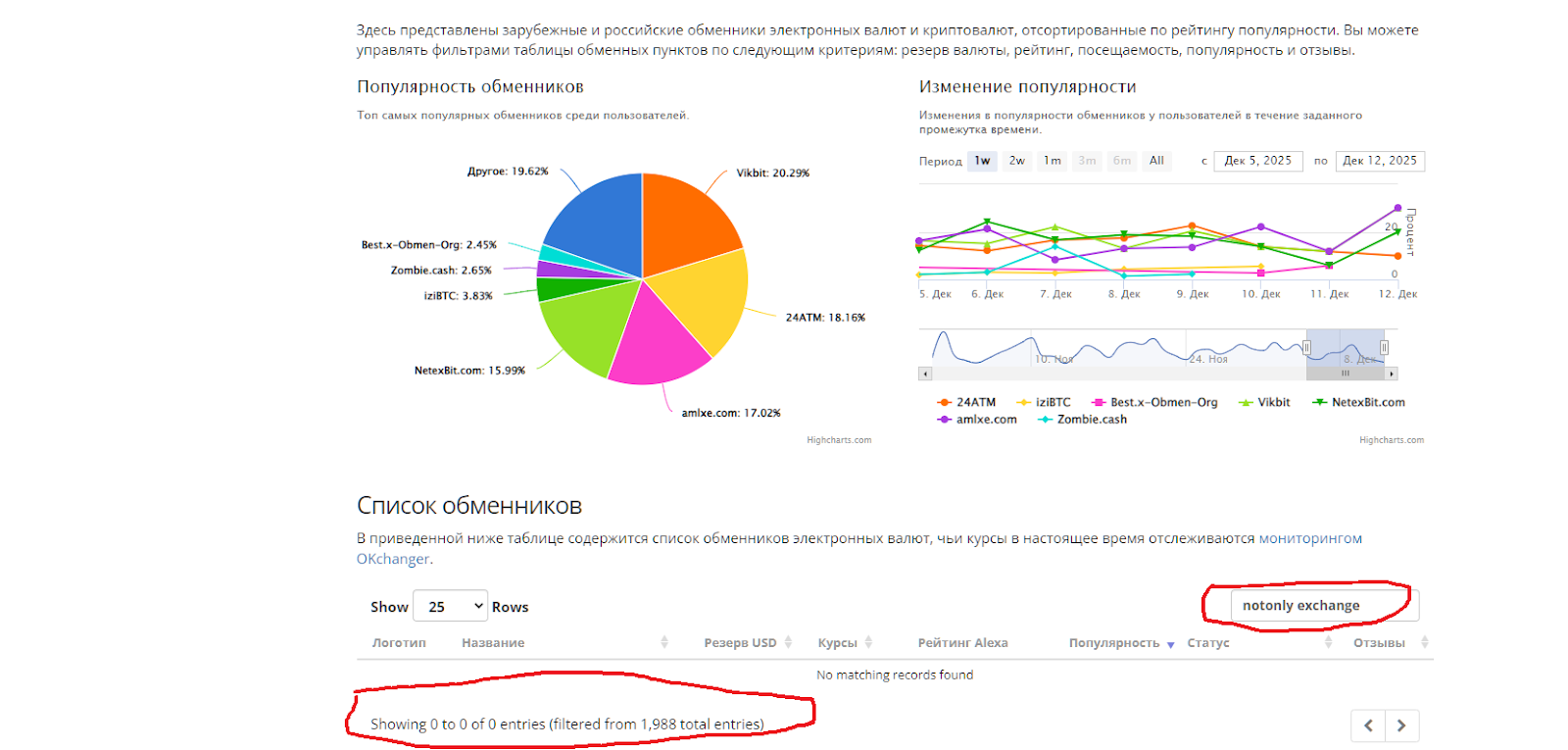1568x750 pixels.
Task: Click the 'Список обменников' heading
Action: (469, 506)
